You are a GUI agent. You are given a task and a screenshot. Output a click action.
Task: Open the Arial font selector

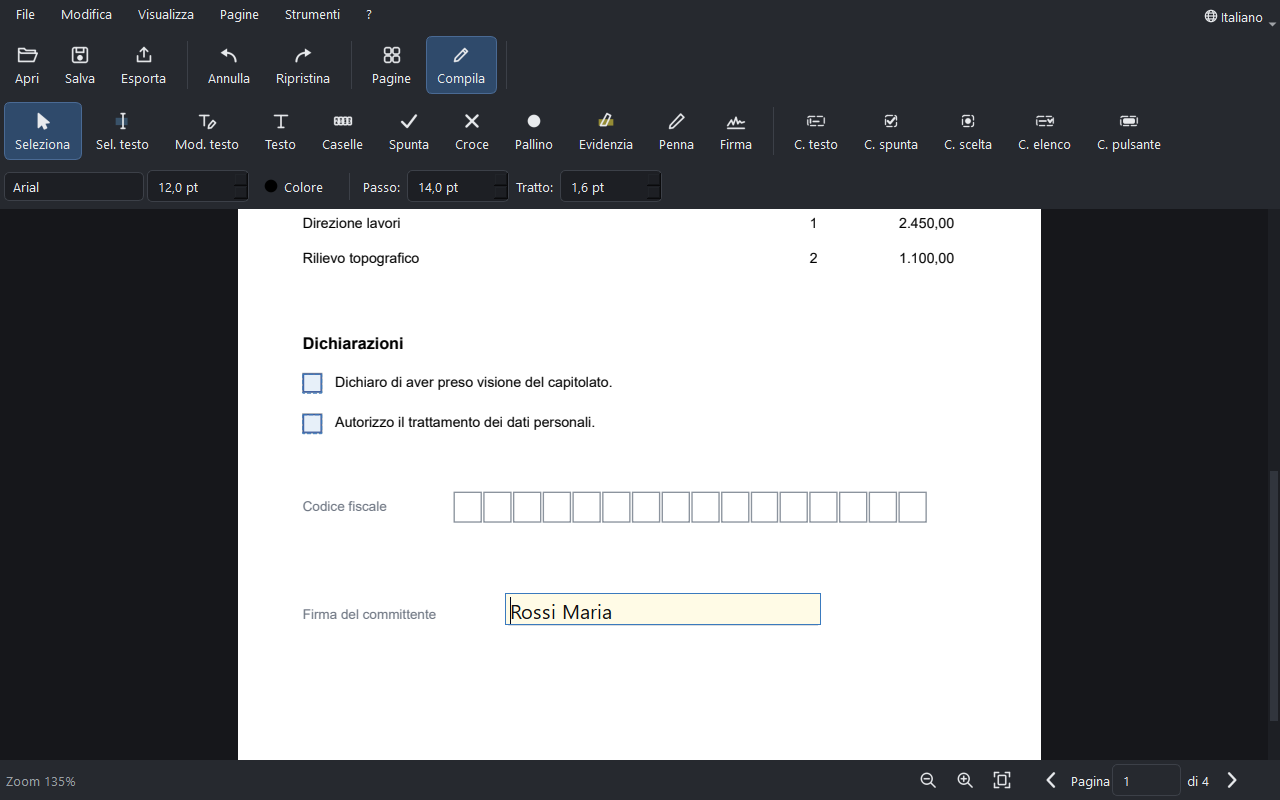(x=74, y=187)
